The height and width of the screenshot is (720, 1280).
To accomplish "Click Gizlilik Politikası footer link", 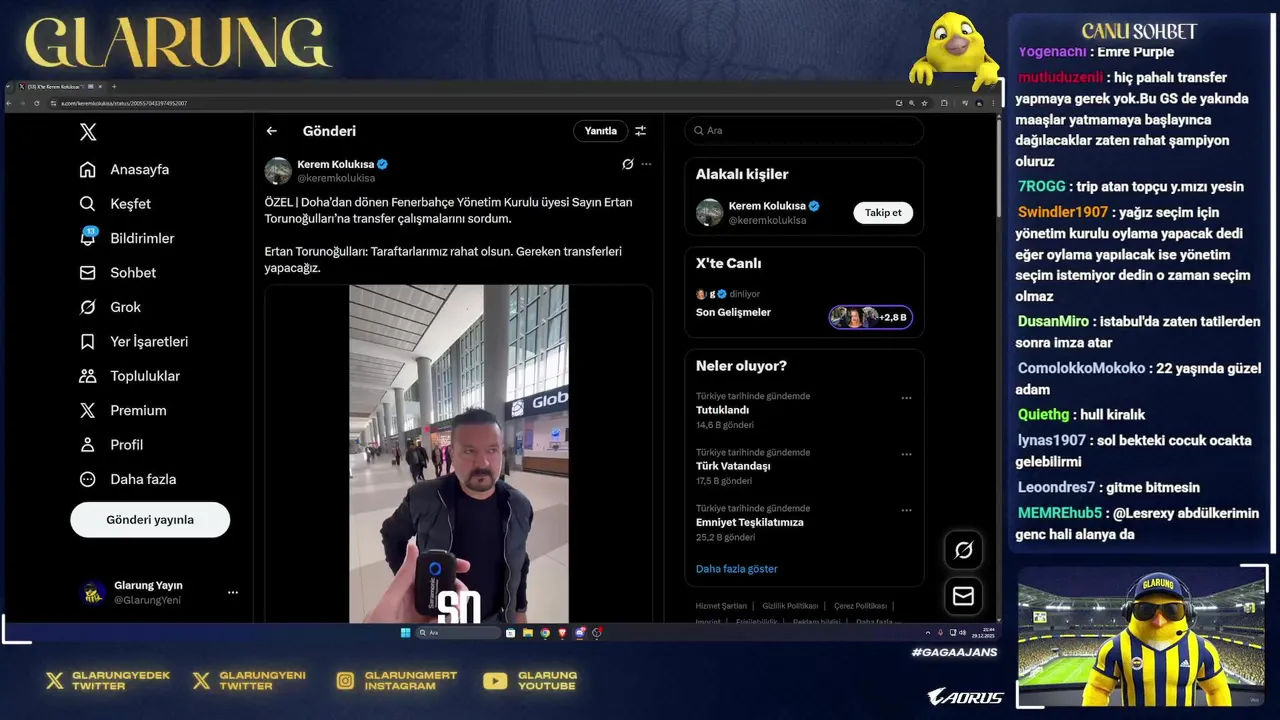I will (790, 606).
